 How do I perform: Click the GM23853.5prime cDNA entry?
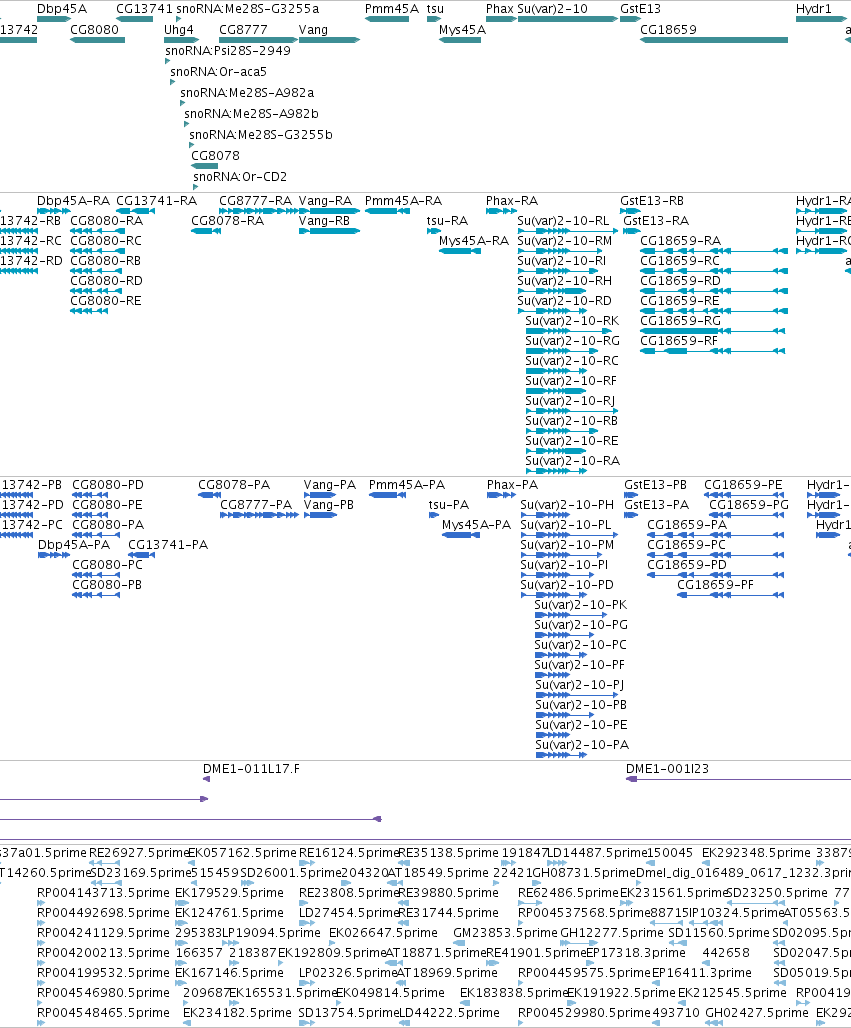tap(505, 933)
